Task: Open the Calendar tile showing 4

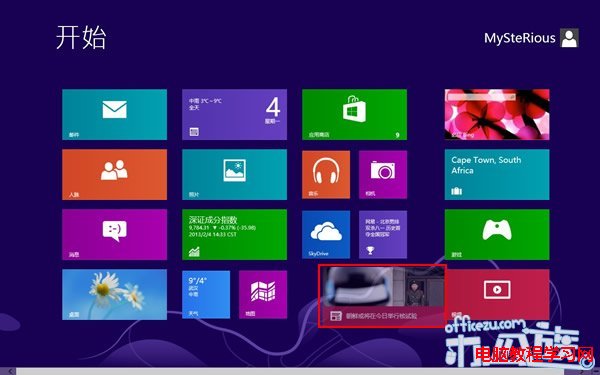Action: tap(235, 114)
